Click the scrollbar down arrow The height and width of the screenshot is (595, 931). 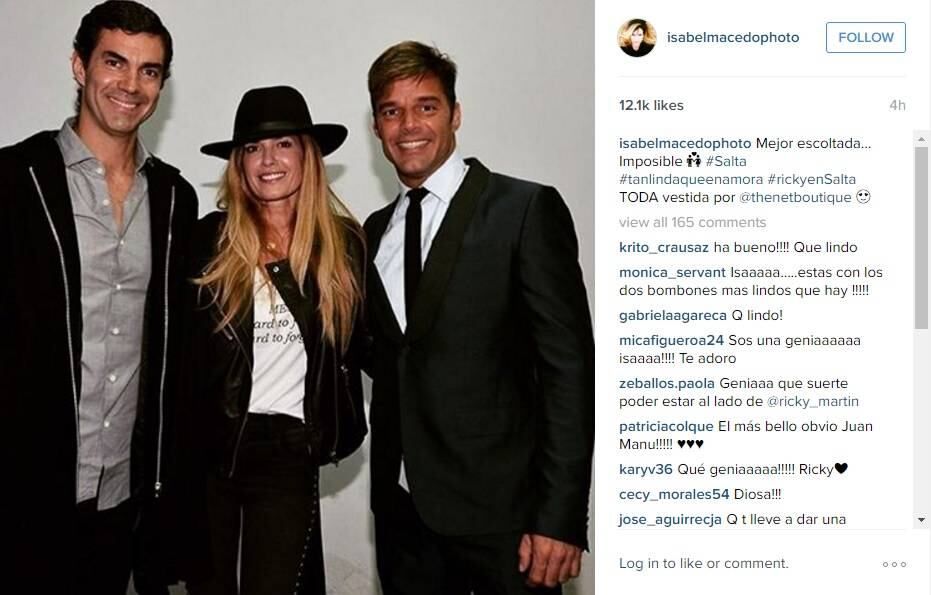[922, 520]
